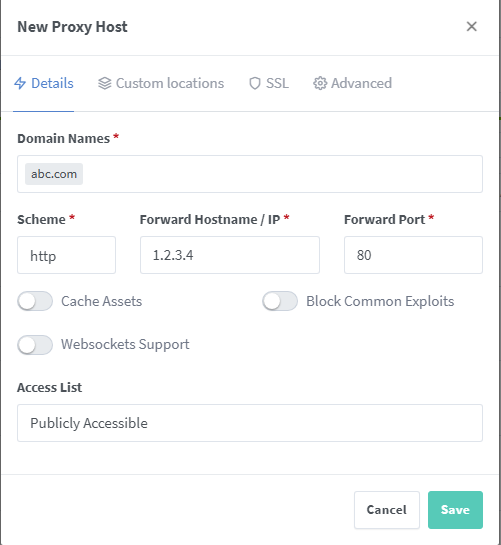The height and width of the screenshot is (545, 501).
Task: Go to the Custom locations tab
Action: (x=161, y=83)
